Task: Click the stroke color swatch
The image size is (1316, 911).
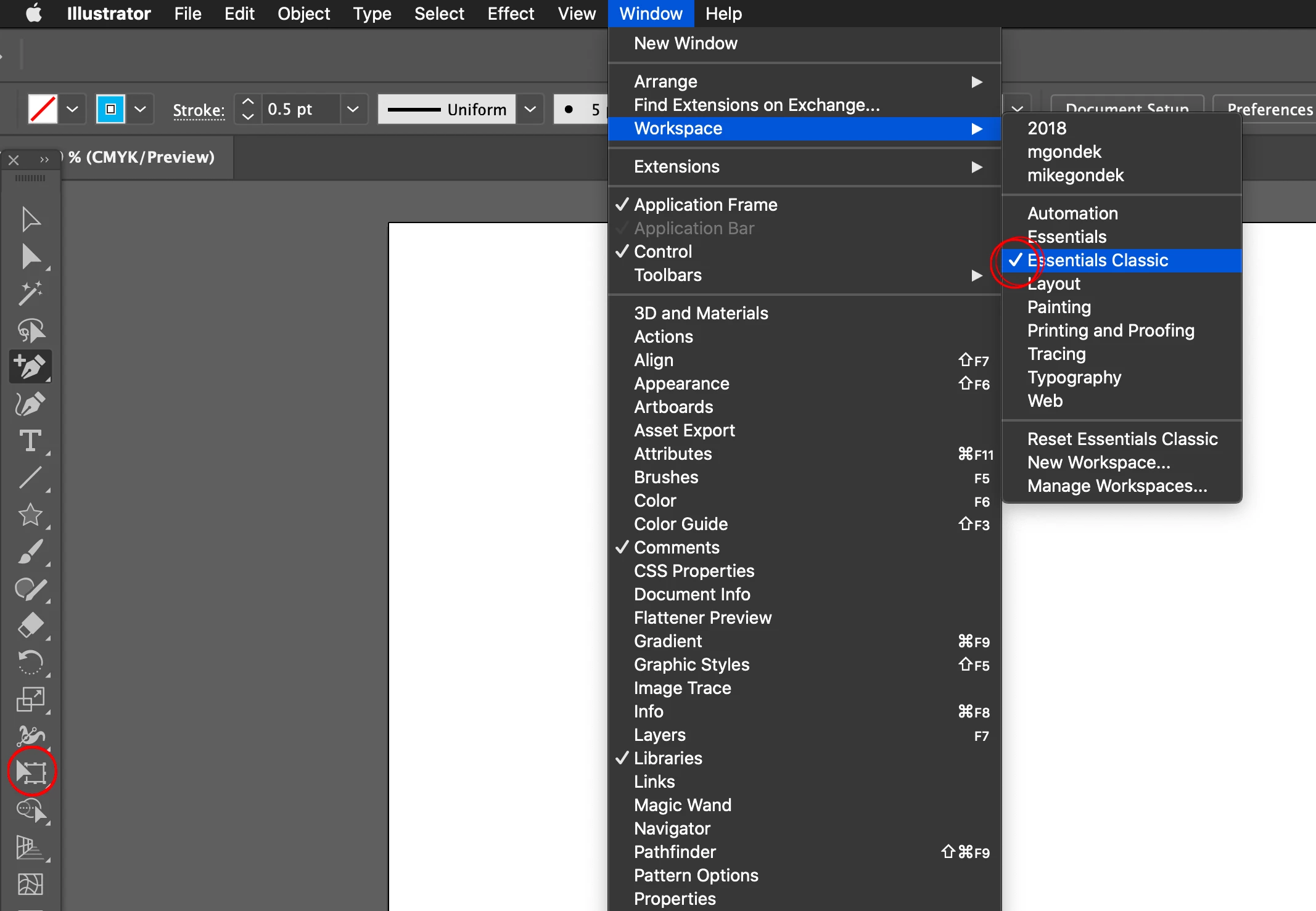Action: coord(110,110)
